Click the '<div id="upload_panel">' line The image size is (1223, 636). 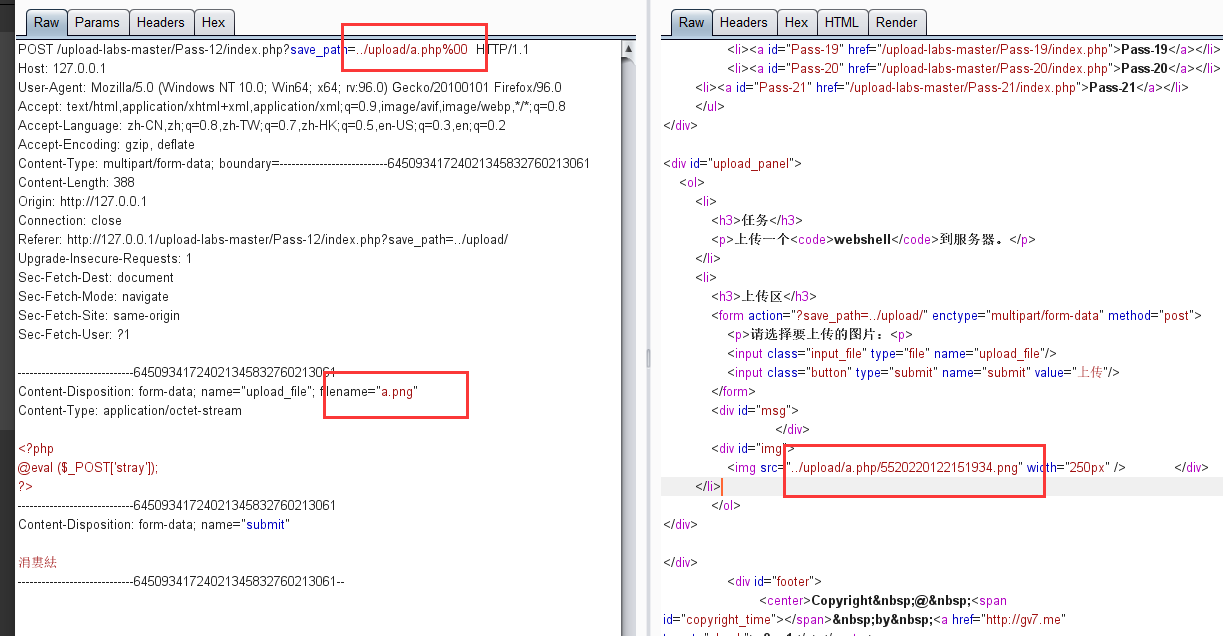(732, 163)
